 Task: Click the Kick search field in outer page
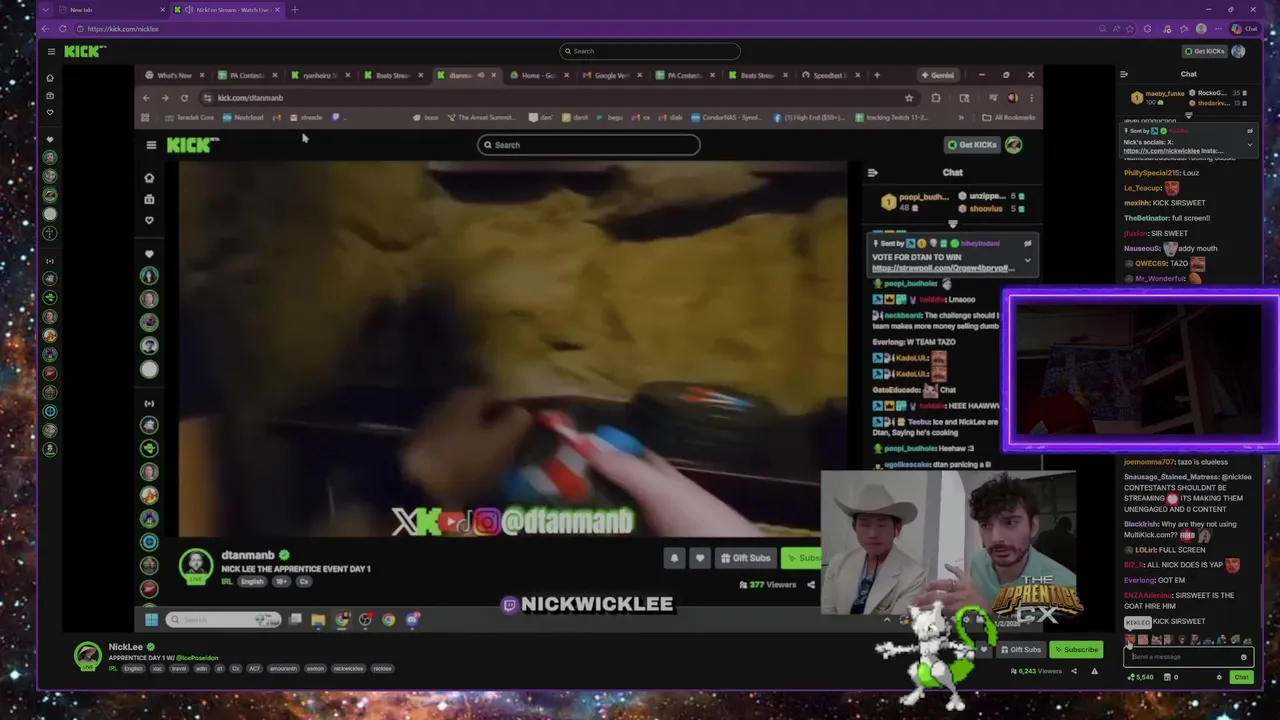click(x=650, y=51)
